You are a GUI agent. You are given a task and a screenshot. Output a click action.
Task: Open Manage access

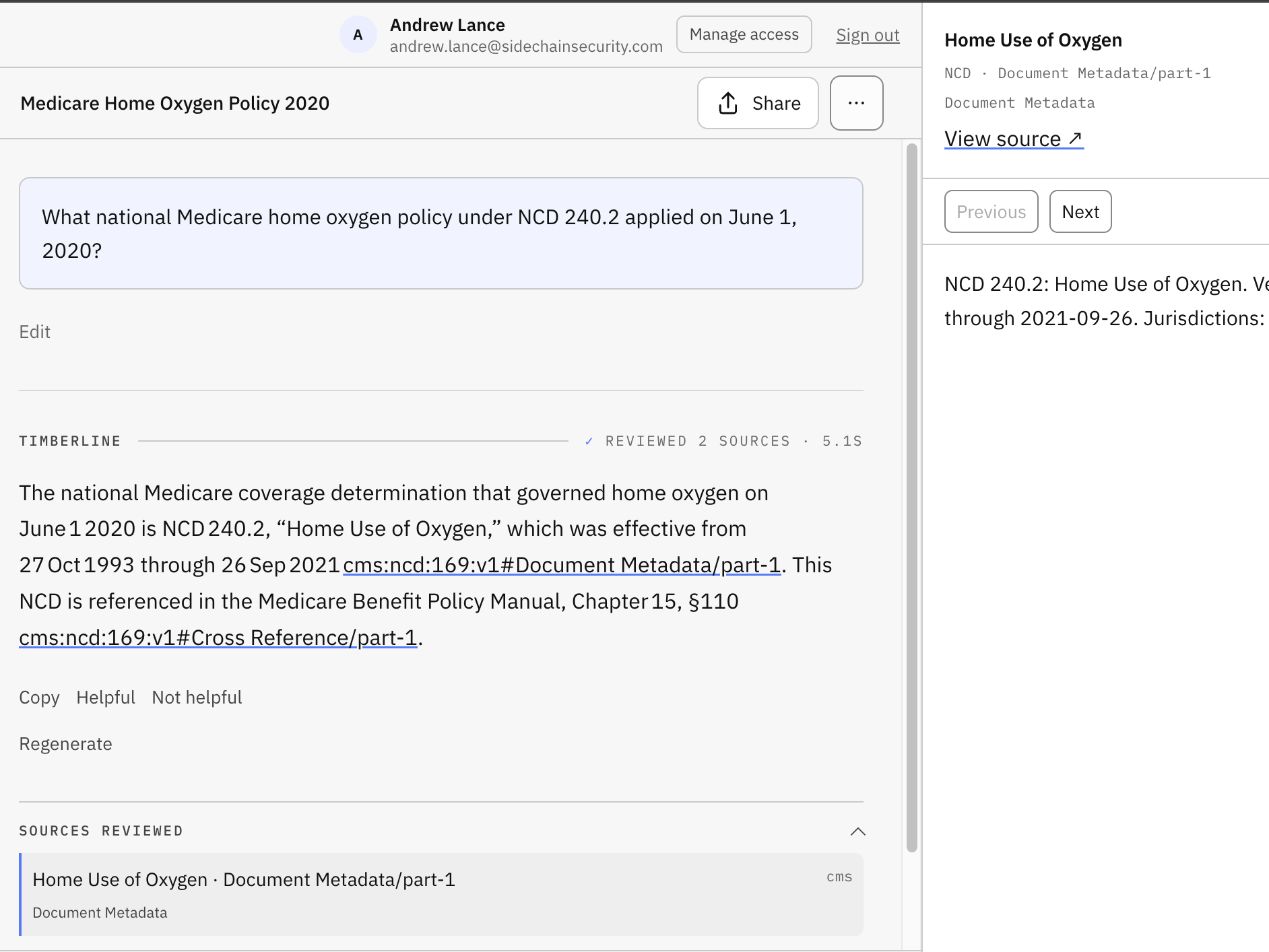tap(744, 34)
